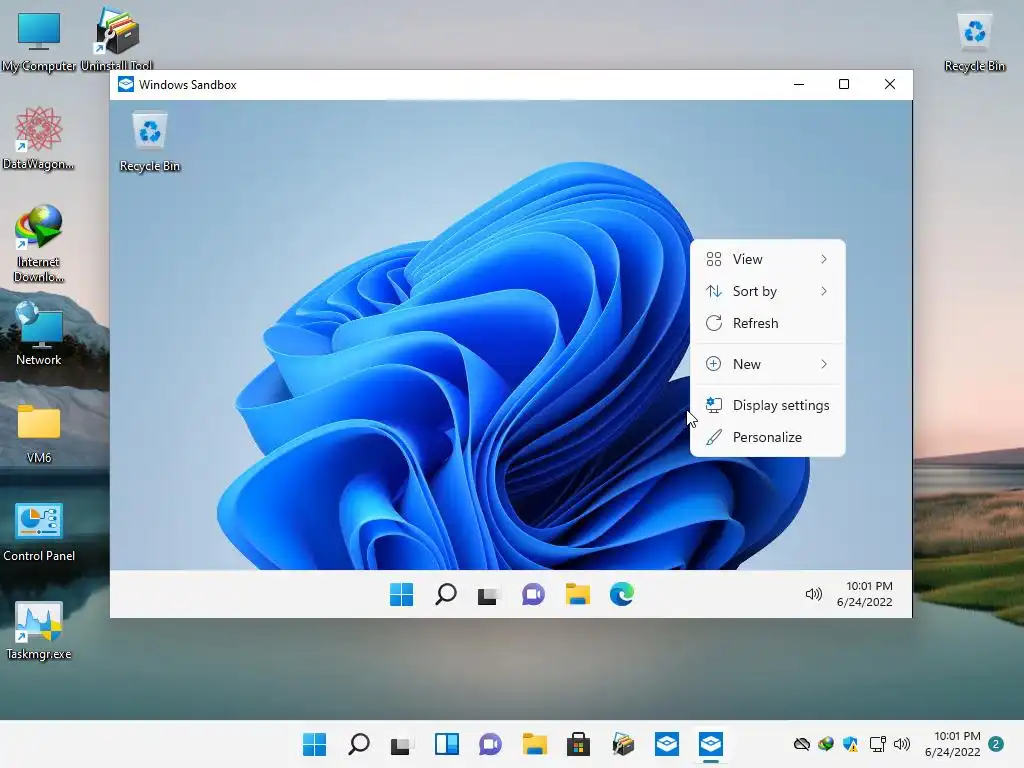Choose Personalize from context menu

767,437
